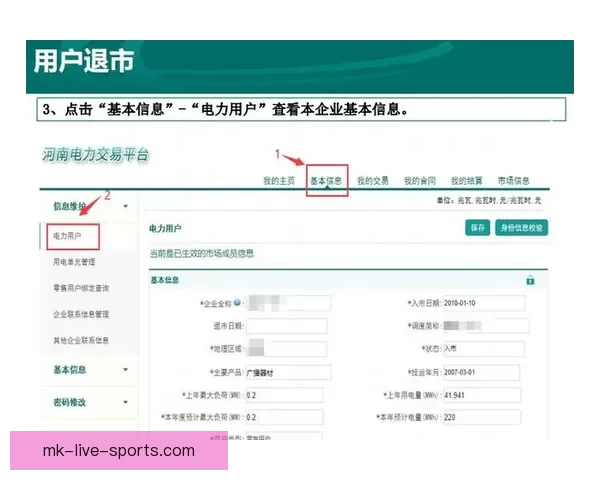600x480 pixels.
Task: Click the 调度简称 field
Action: point(486,326)
